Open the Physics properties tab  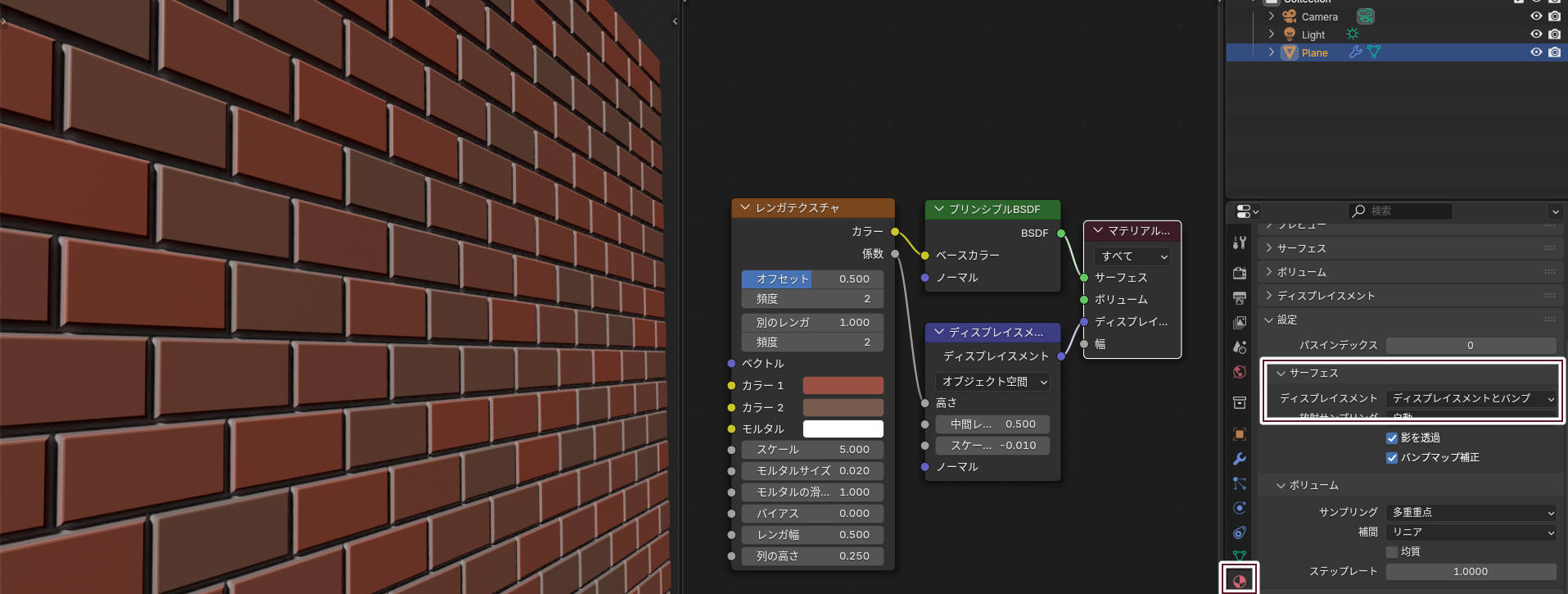click(1240, 508)
